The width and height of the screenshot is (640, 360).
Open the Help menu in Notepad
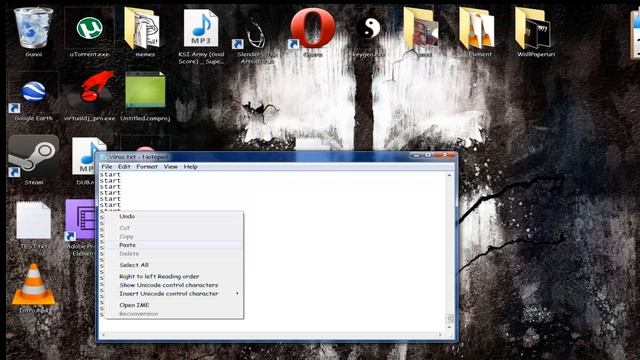click(x=190, y=167)
